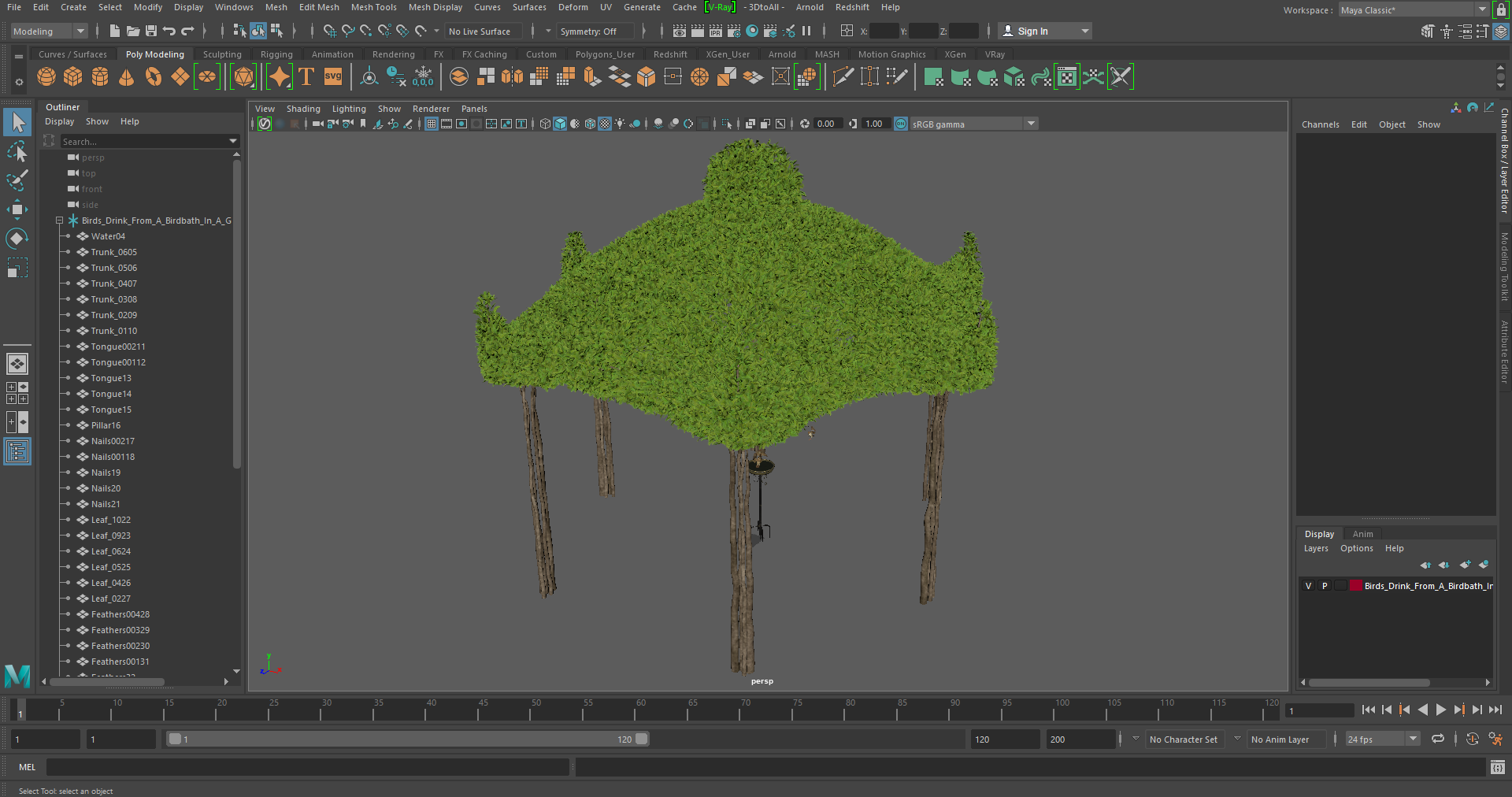This screenshot has width=1512, height=797.
Task: Click the layer color swatch
Action: click(1356, 586)
